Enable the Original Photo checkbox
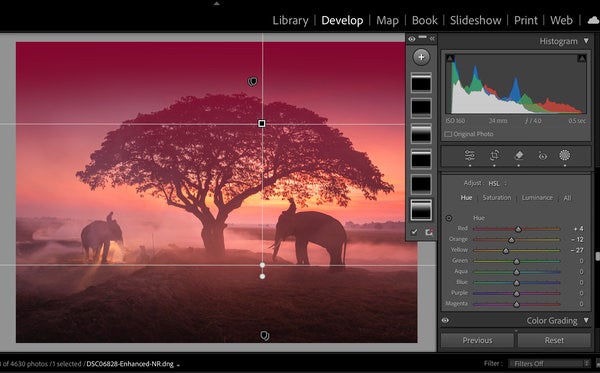 pyautogui.click(x=448, y=134)
